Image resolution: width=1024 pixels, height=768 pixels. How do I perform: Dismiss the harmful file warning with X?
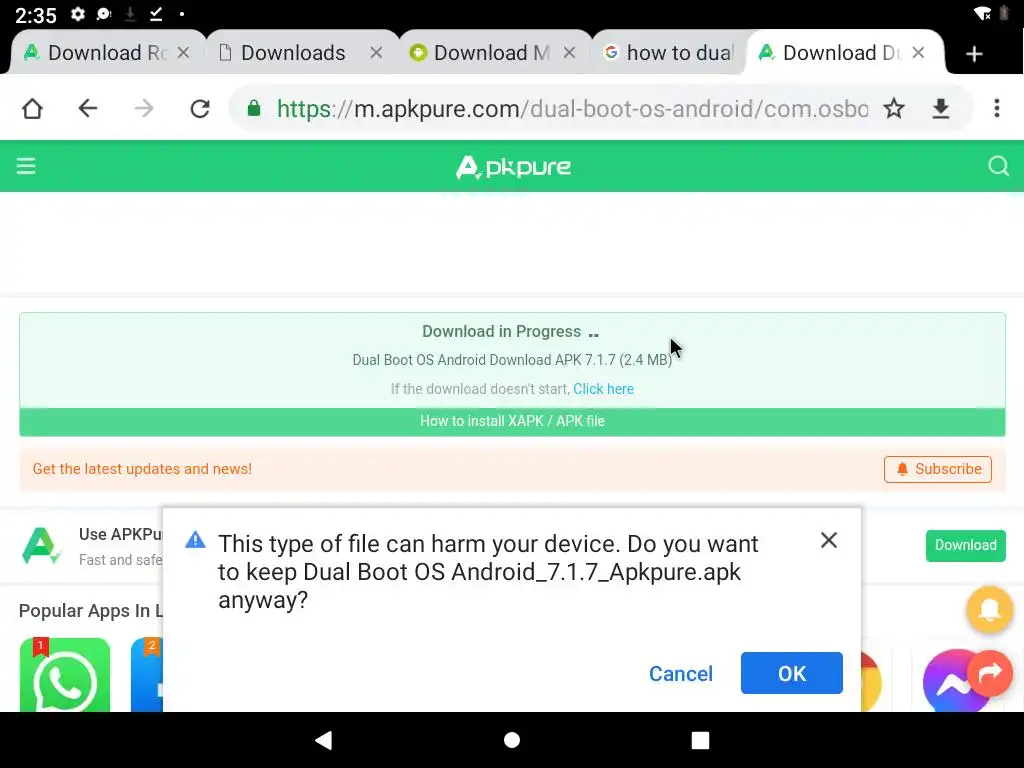point(829,540)
